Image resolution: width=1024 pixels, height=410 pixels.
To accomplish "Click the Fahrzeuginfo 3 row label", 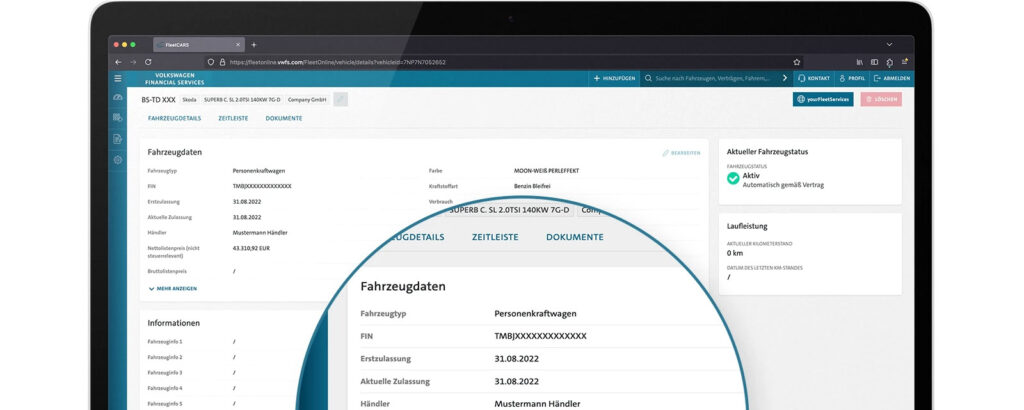I will point(165,372).
